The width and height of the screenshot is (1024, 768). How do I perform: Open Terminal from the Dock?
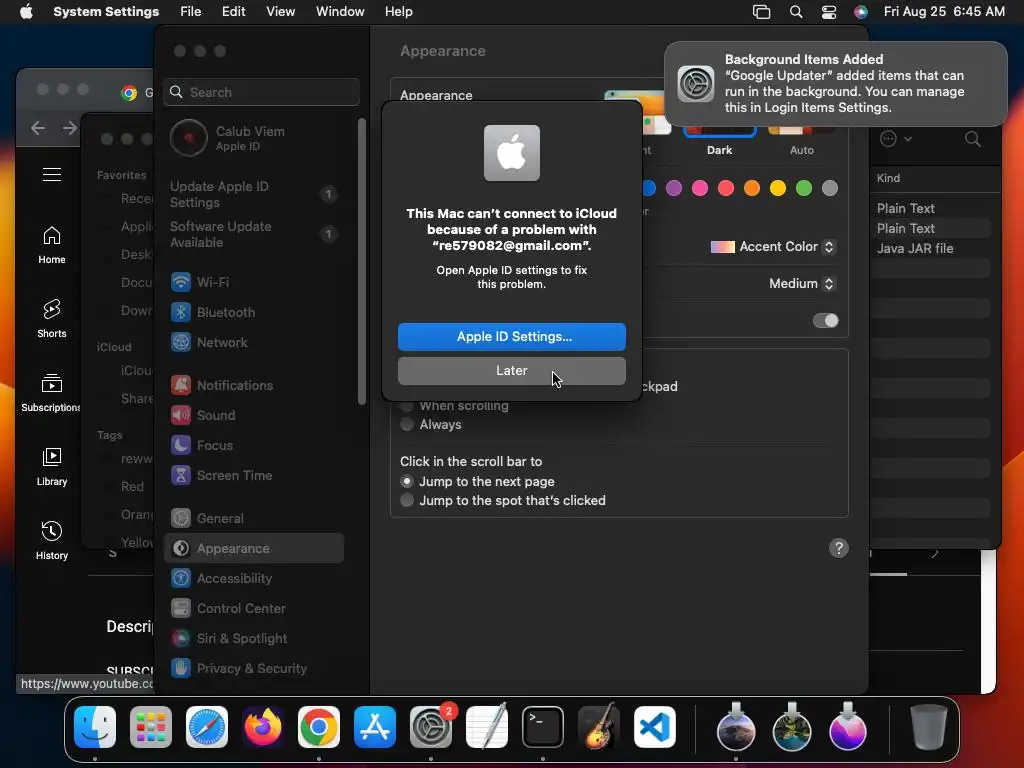coord(543,727)
